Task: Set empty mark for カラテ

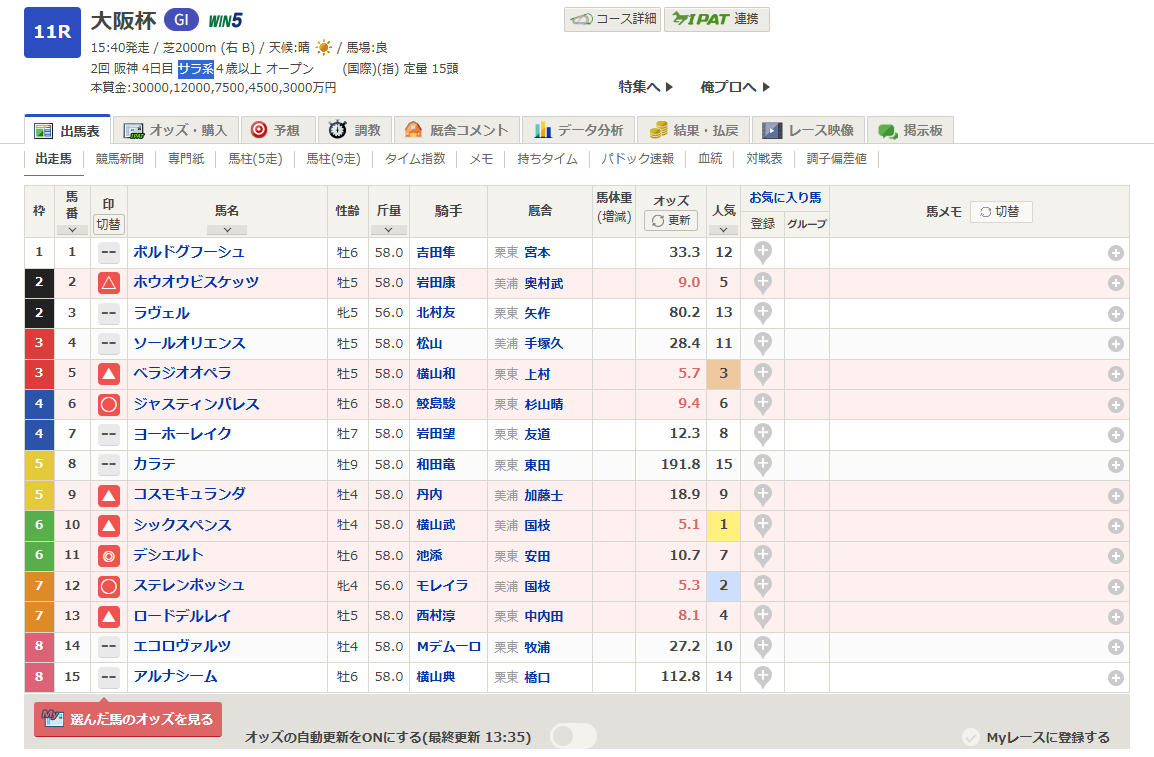Action: tap(109, 465)
